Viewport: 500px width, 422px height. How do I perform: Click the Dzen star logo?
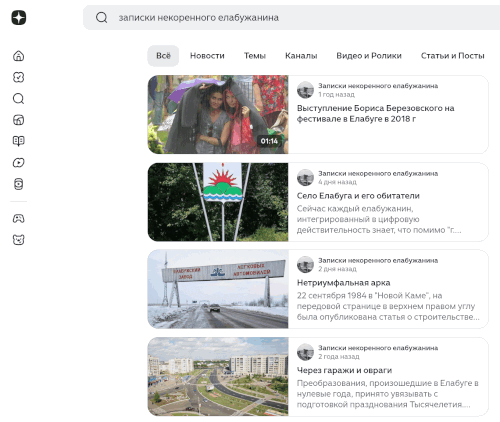tap(19, 17)
